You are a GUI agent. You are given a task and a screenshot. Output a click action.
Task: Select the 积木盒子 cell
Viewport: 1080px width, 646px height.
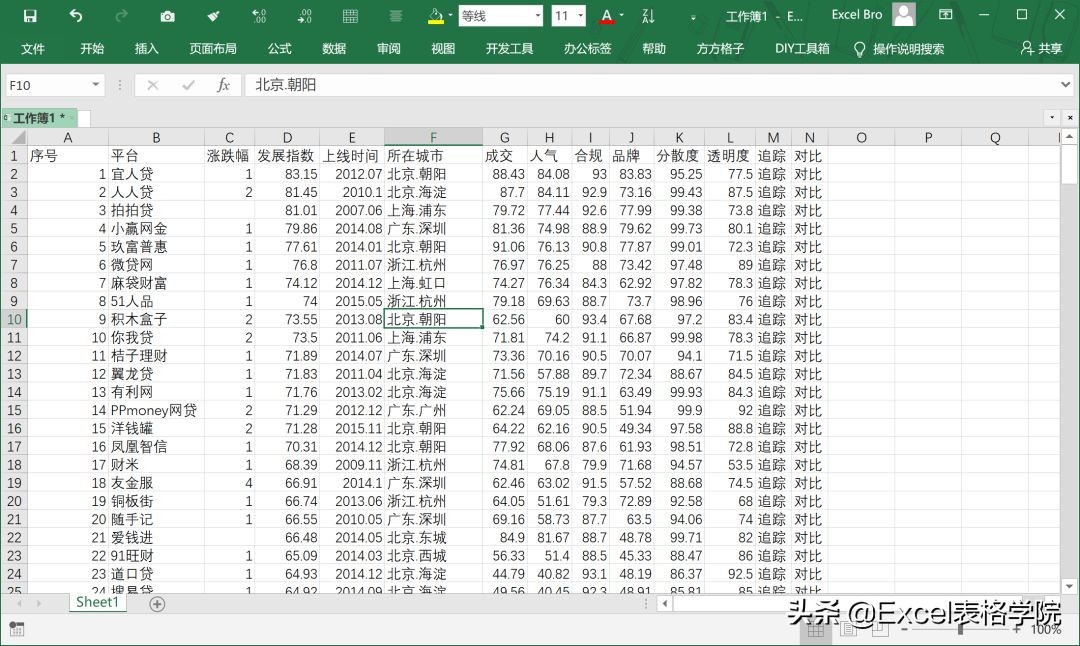click(x=156, y=320)
